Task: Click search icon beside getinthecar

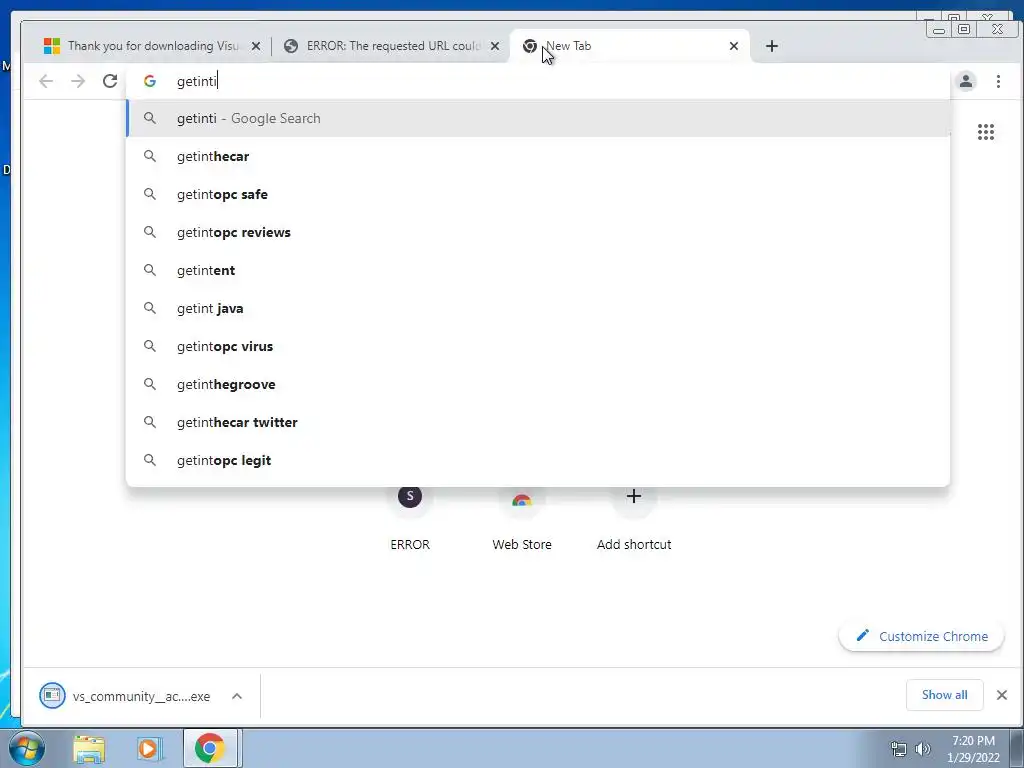Action: (x=150, y=156)
